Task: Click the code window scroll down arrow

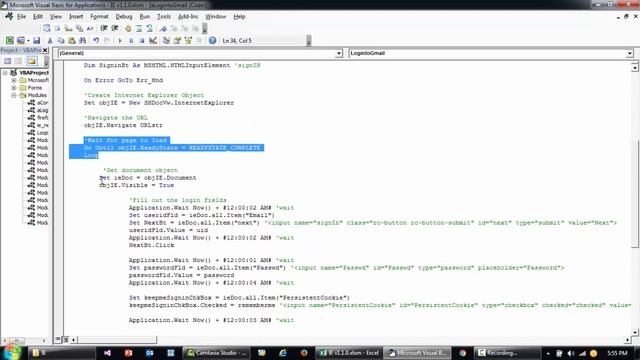Action: pos(635,332)
